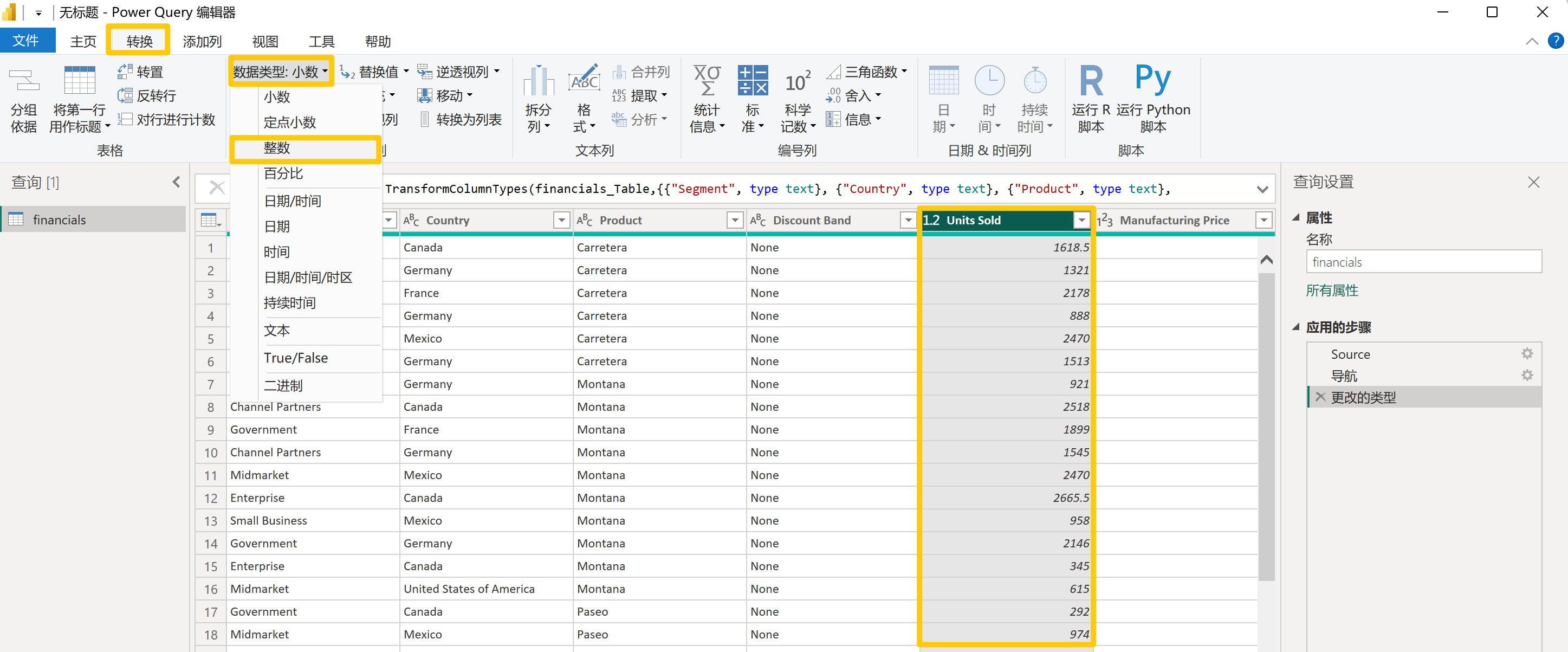The width and height of the screenshot is (1568, 652).
Task: Open the Units Sold column filter dropdown
Action: click(1081, 220)
